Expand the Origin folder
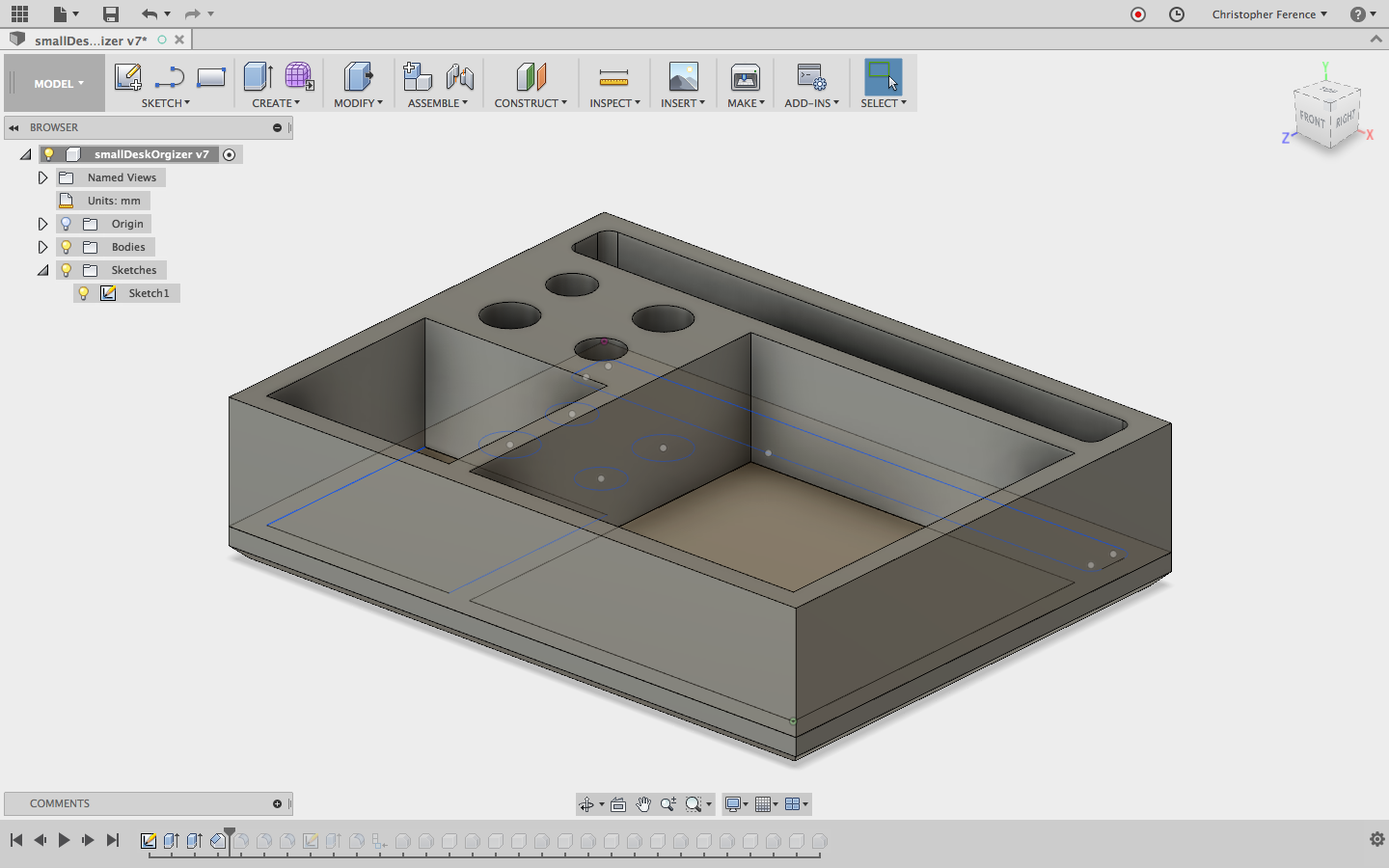The image size is (1389, 868). (x=43, y=224)
